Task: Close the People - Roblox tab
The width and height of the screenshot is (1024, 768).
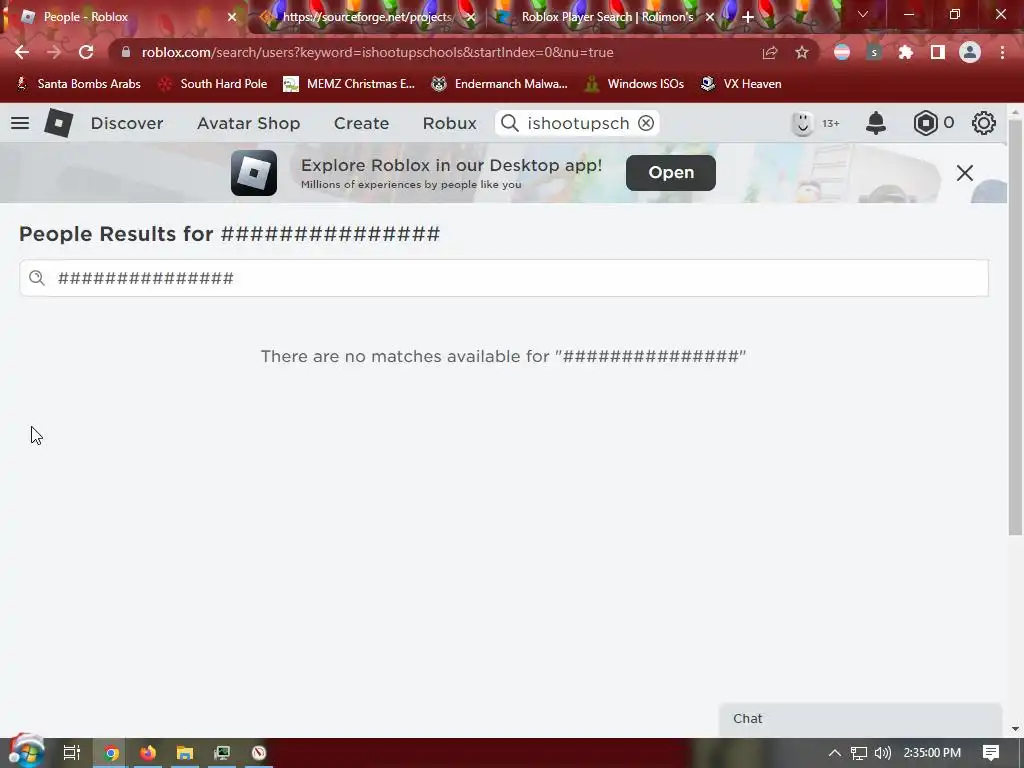Action: [232, 17]
